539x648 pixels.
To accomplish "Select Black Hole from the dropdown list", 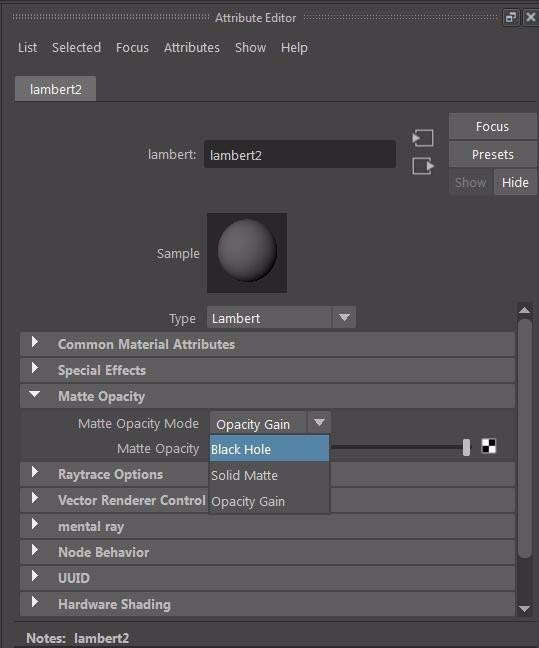I will (x=269, y=449).
